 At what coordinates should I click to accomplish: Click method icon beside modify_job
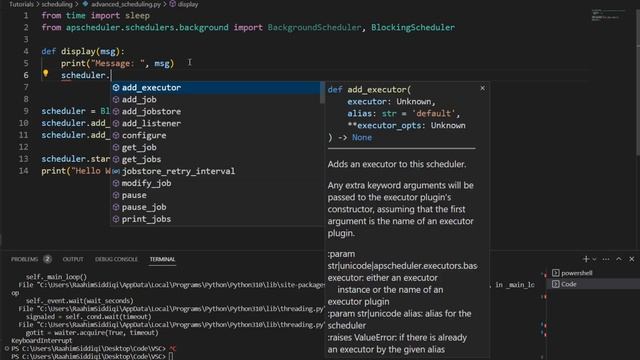pos(116,183)
